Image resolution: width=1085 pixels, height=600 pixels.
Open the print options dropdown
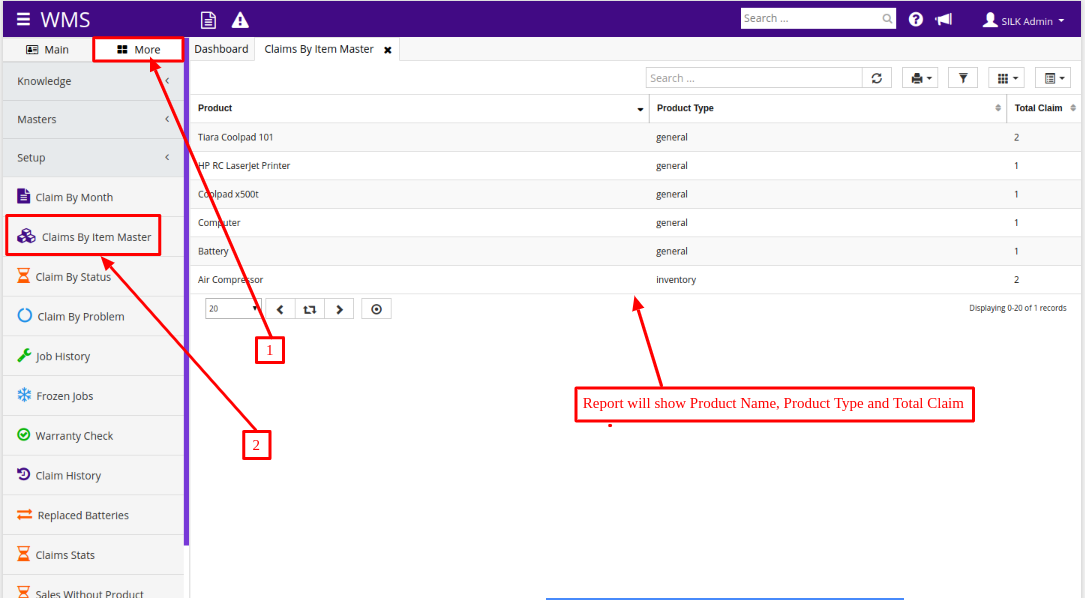920,78
